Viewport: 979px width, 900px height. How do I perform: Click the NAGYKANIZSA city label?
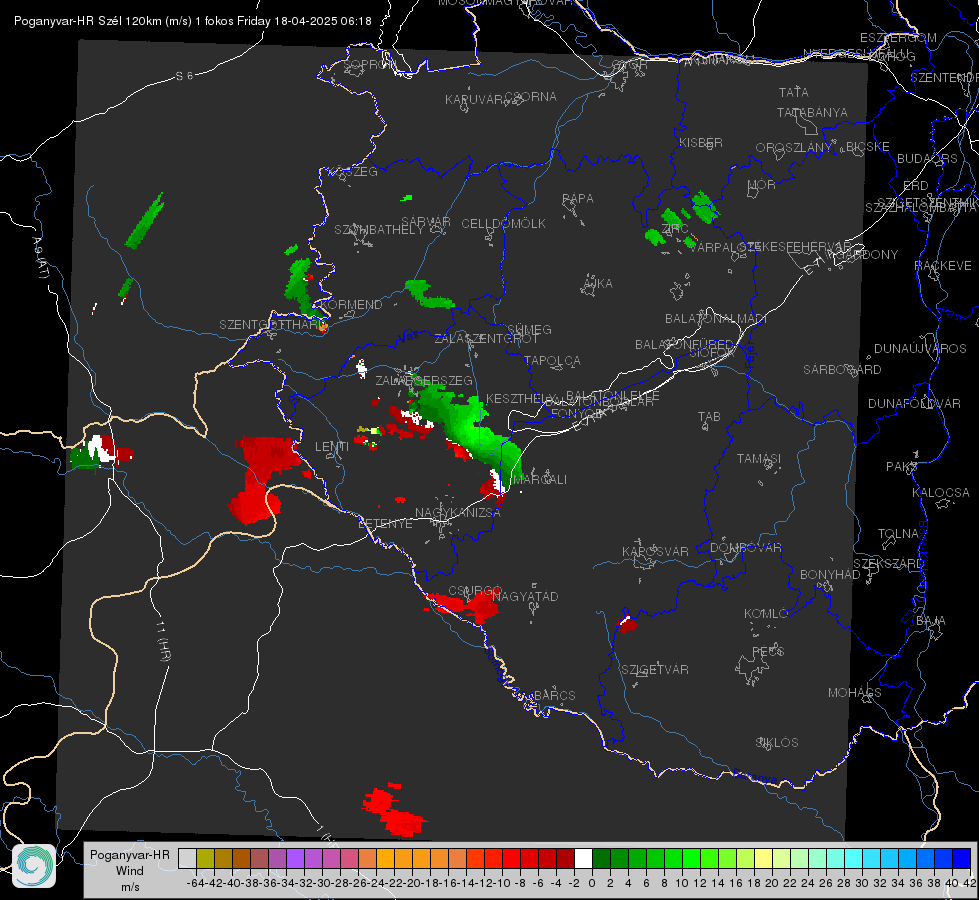(458, 513)
